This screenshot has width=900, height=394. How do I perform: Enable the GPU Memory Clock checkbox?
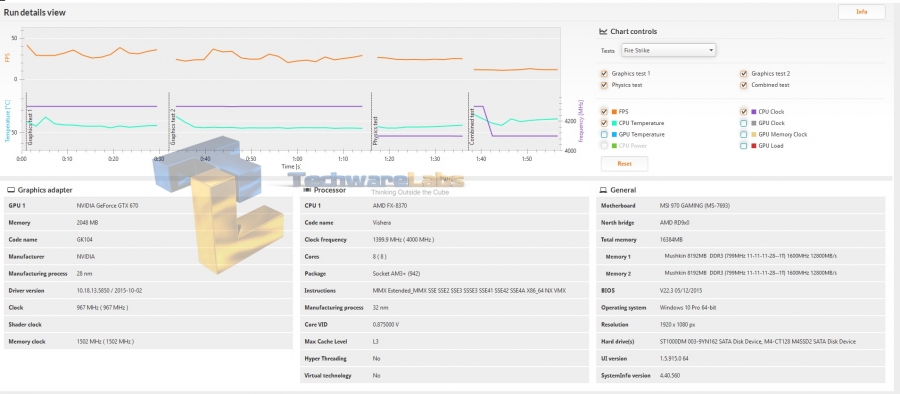click(744, 134)
